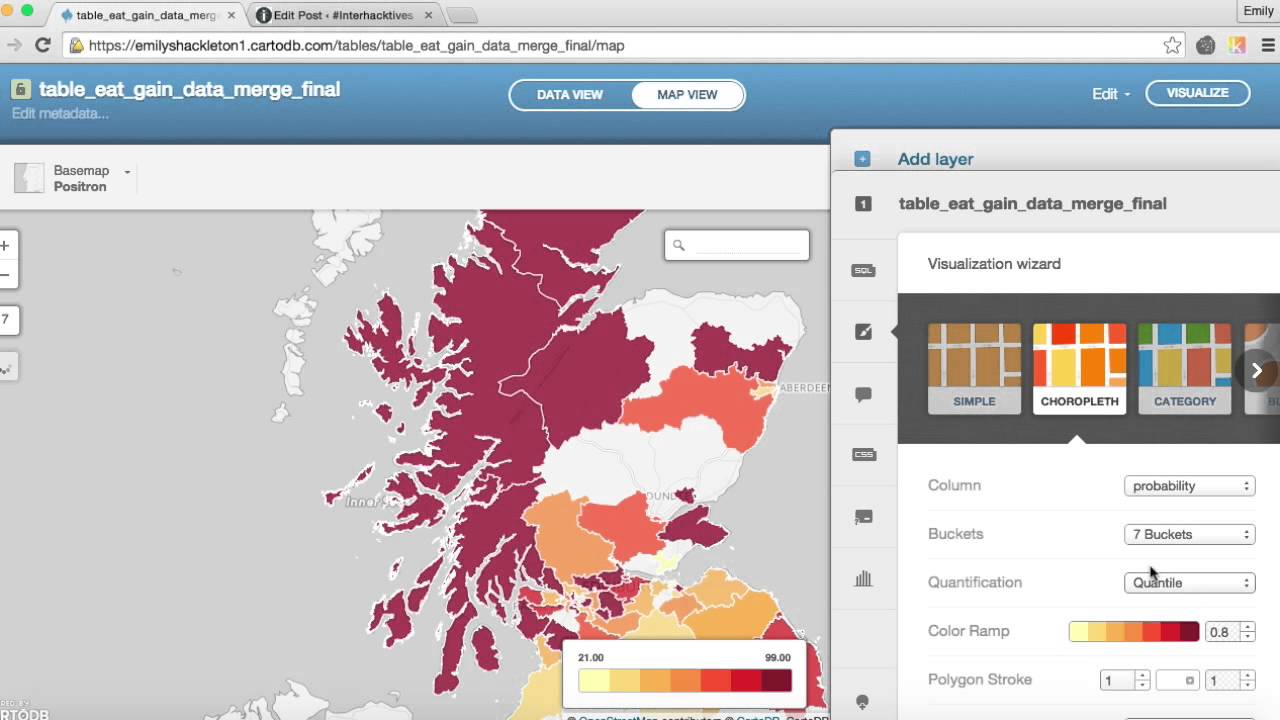Viewport: 1280px width, 720px height.
Task: Click the blue plus icon next to Add layer
Action: click(x=862, y=159)
